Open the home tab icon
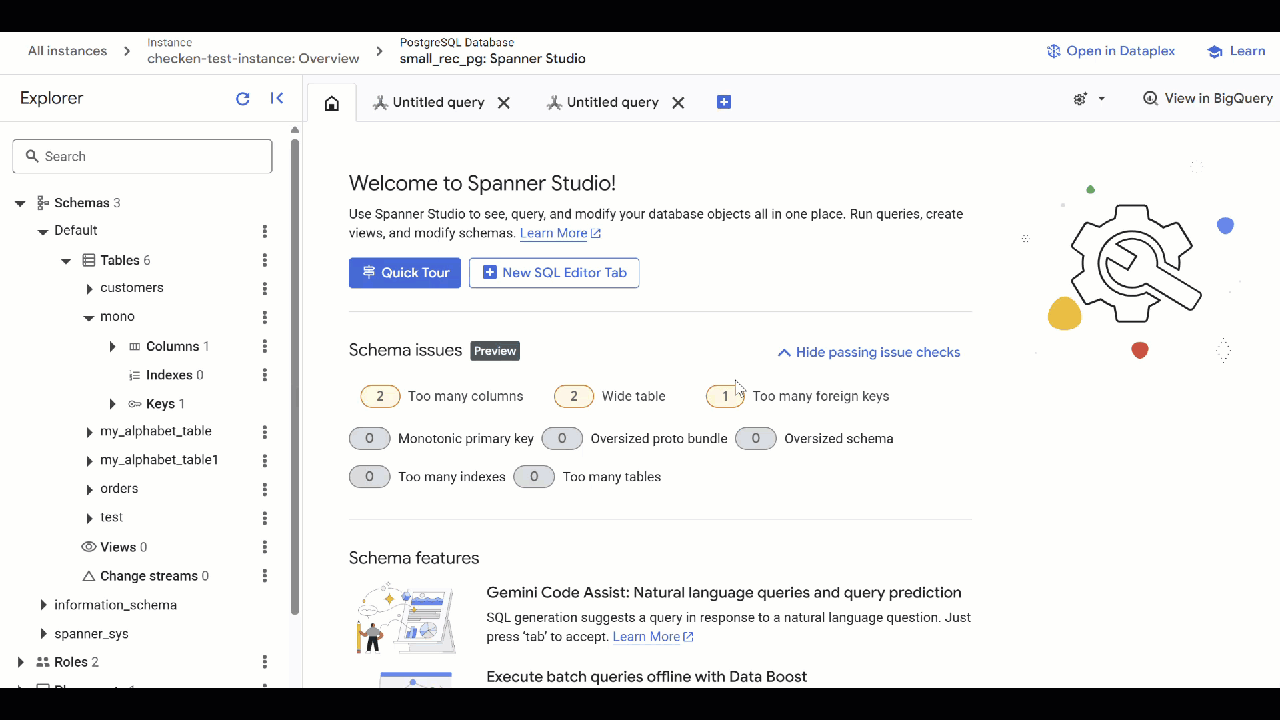 click(332, 103)
